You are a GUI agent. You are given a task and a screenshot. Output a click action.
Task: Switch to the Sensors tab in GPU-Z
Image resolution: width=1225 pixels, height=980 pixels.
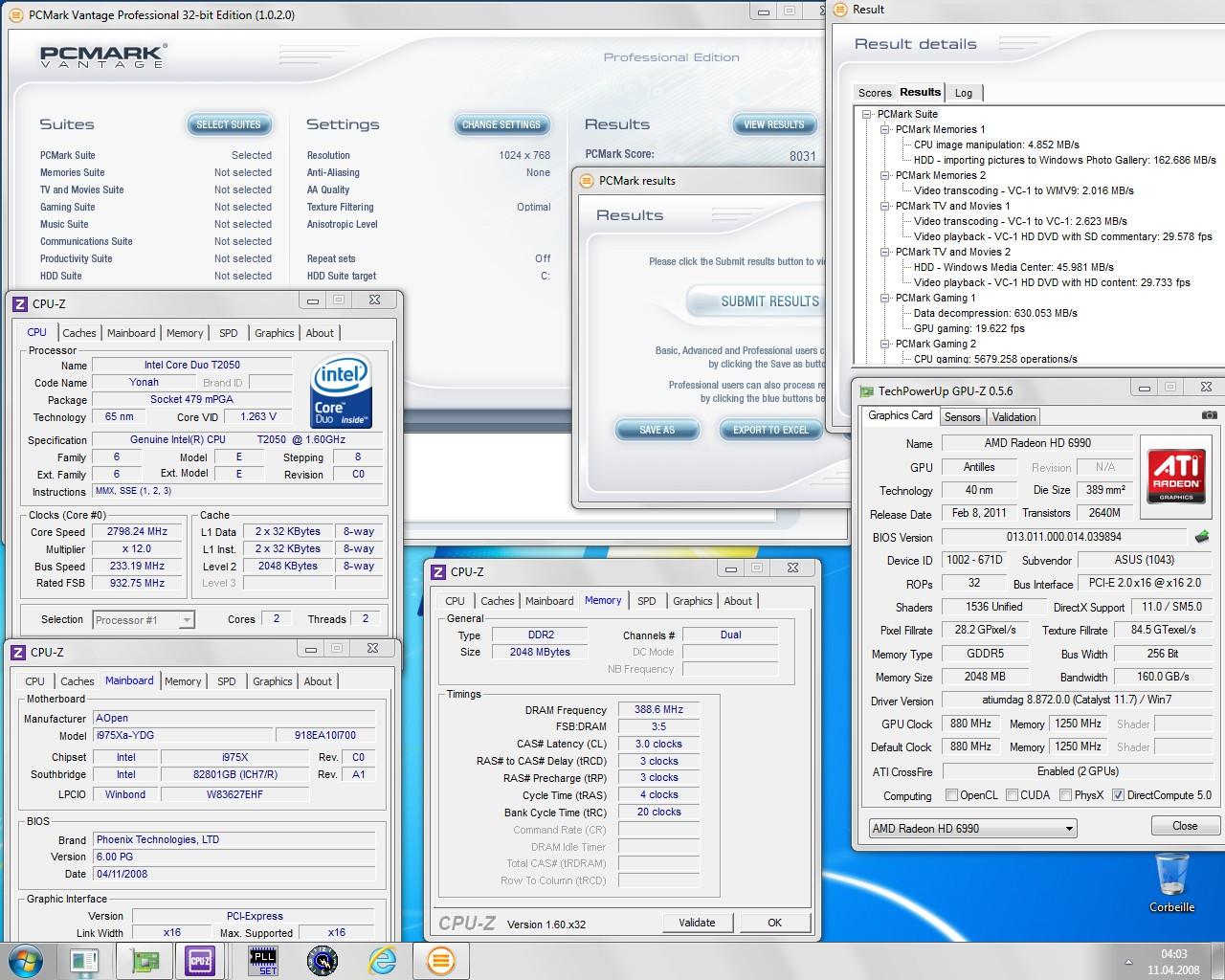962,416
